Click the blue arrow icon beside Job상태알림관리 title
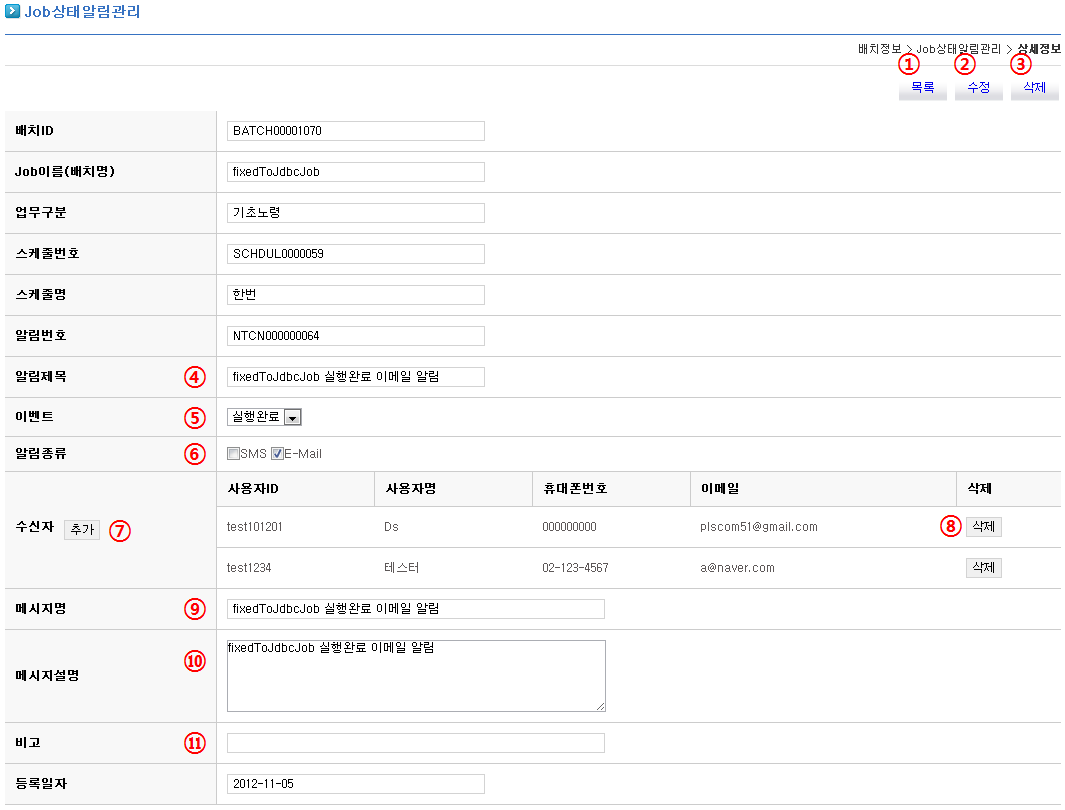1065x810 pixels. (x=12, y=13)
